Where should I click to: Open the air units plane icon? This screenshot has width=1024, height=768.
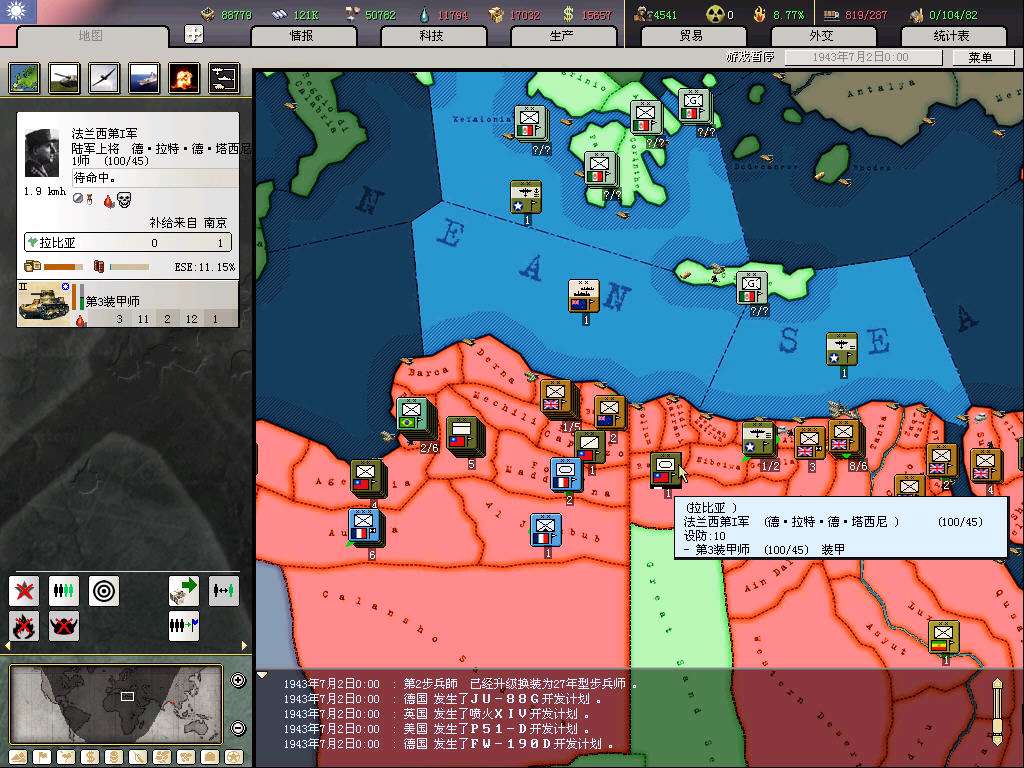coord(104,78)
